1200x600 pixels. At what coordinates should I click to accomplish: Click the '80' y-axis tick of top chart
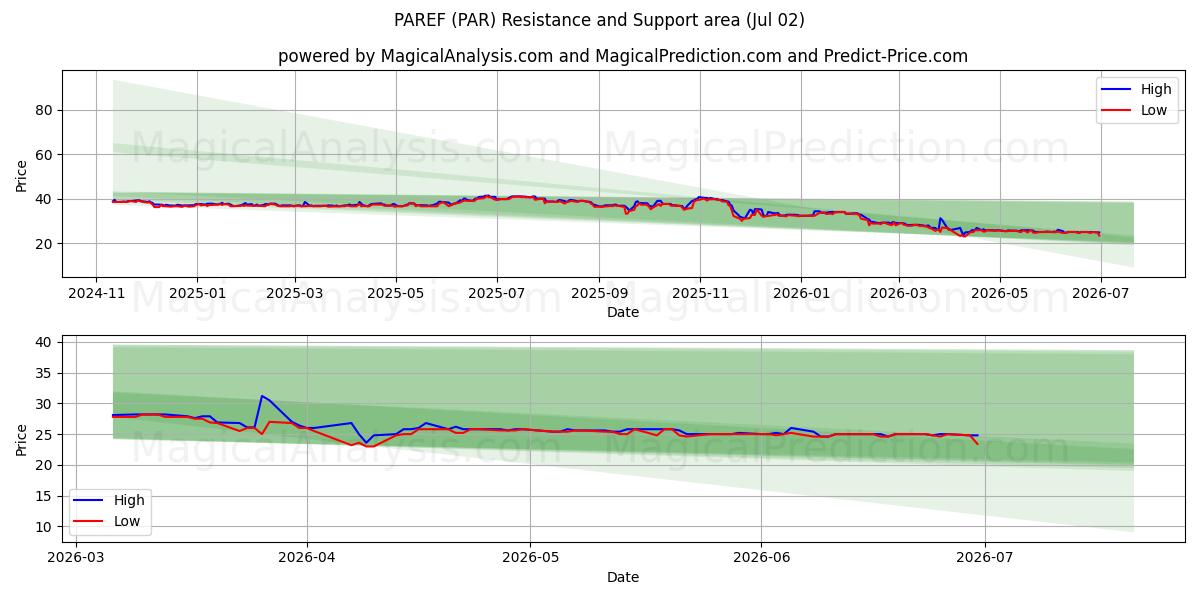coord(46,110)
